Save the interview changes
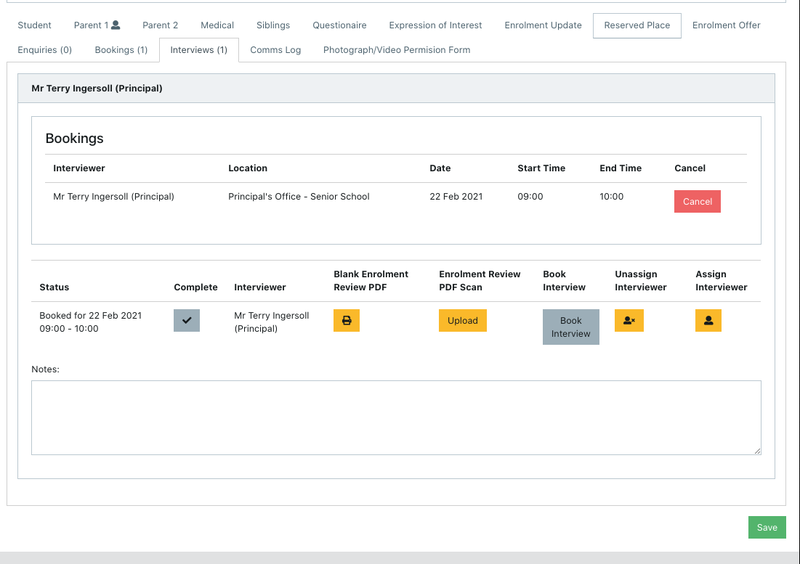 click(766, 527)
